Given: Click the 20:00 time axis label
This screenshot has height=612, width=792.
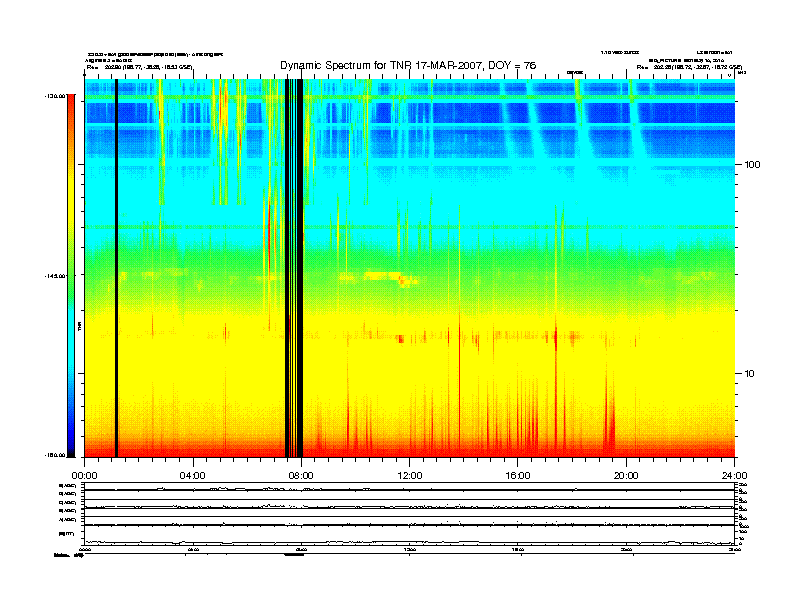Looking at the screenshot, I should click(x=626, y=476).
